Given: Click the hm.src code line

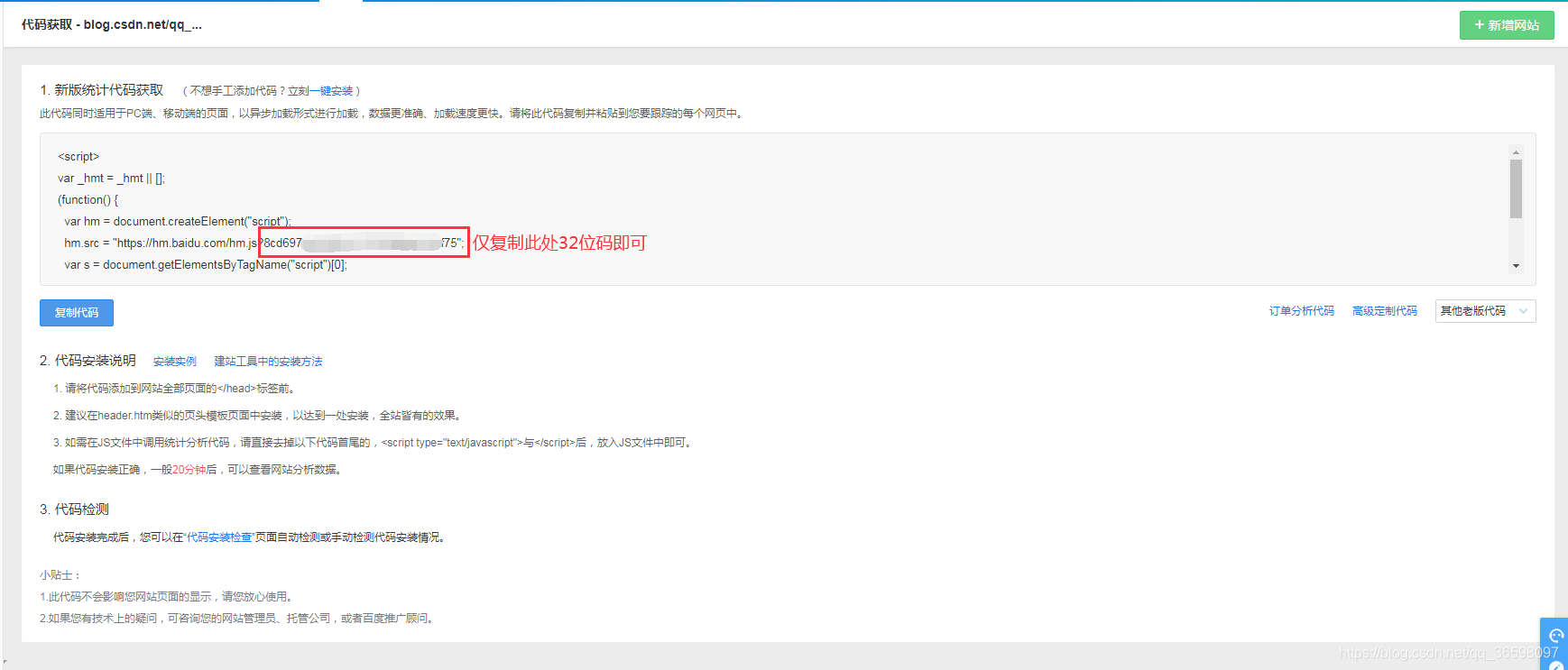Looking at the screenshot, I should [263, 243].
